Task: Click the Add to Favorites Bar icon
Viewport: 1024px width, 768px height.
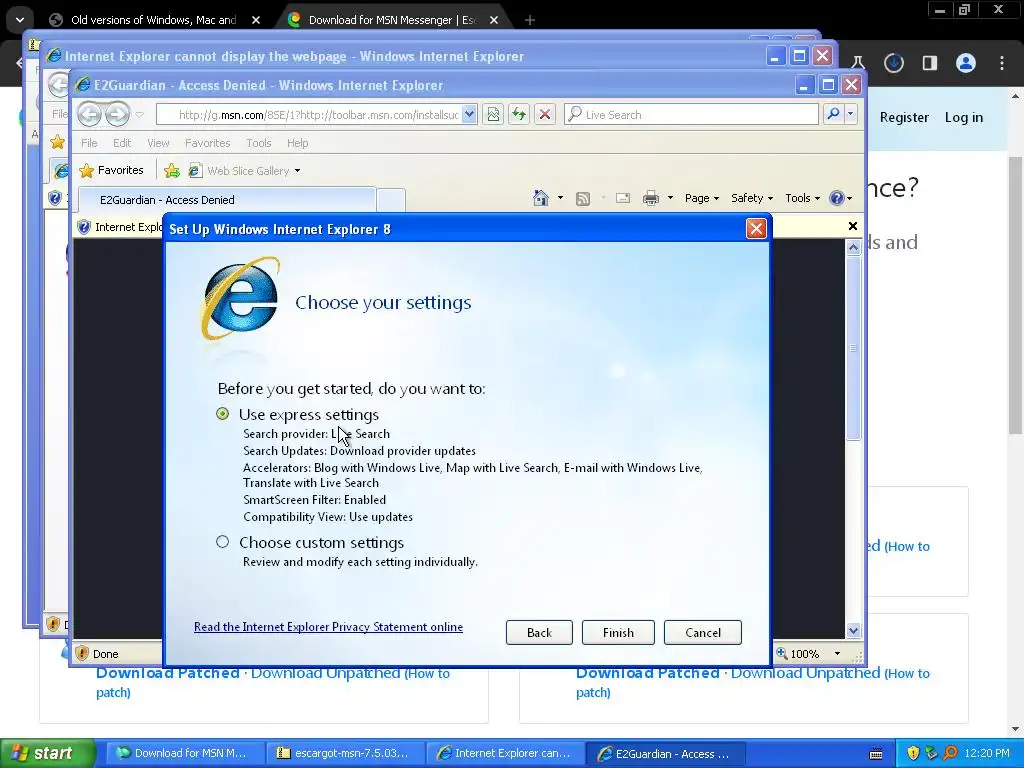Action: 172,171
